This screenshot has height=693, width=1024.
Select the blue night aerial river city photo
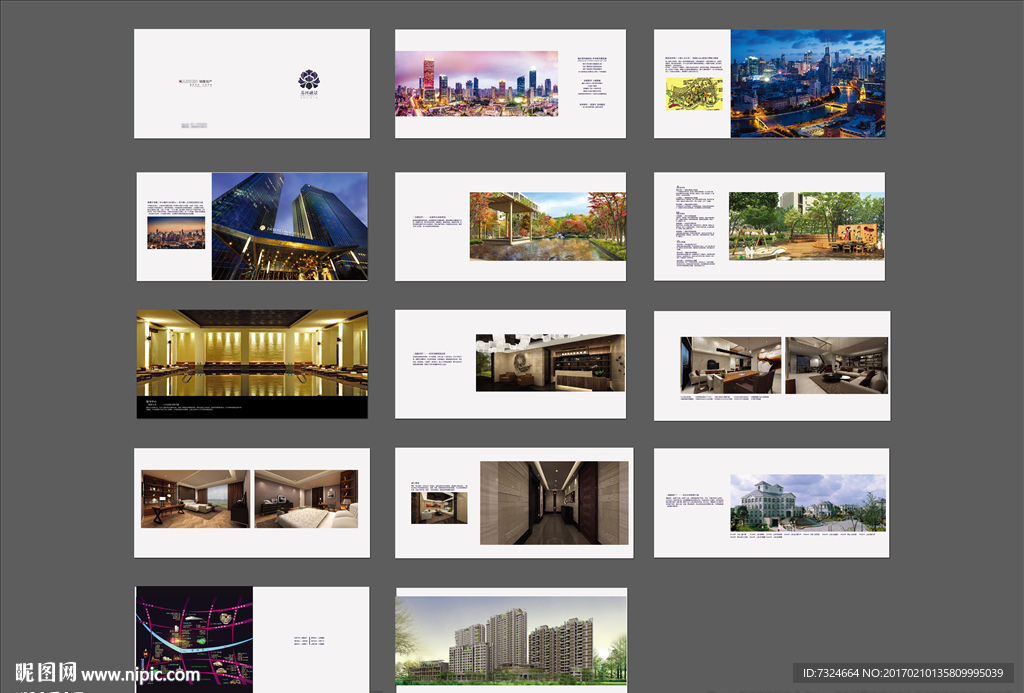[808, 84]
